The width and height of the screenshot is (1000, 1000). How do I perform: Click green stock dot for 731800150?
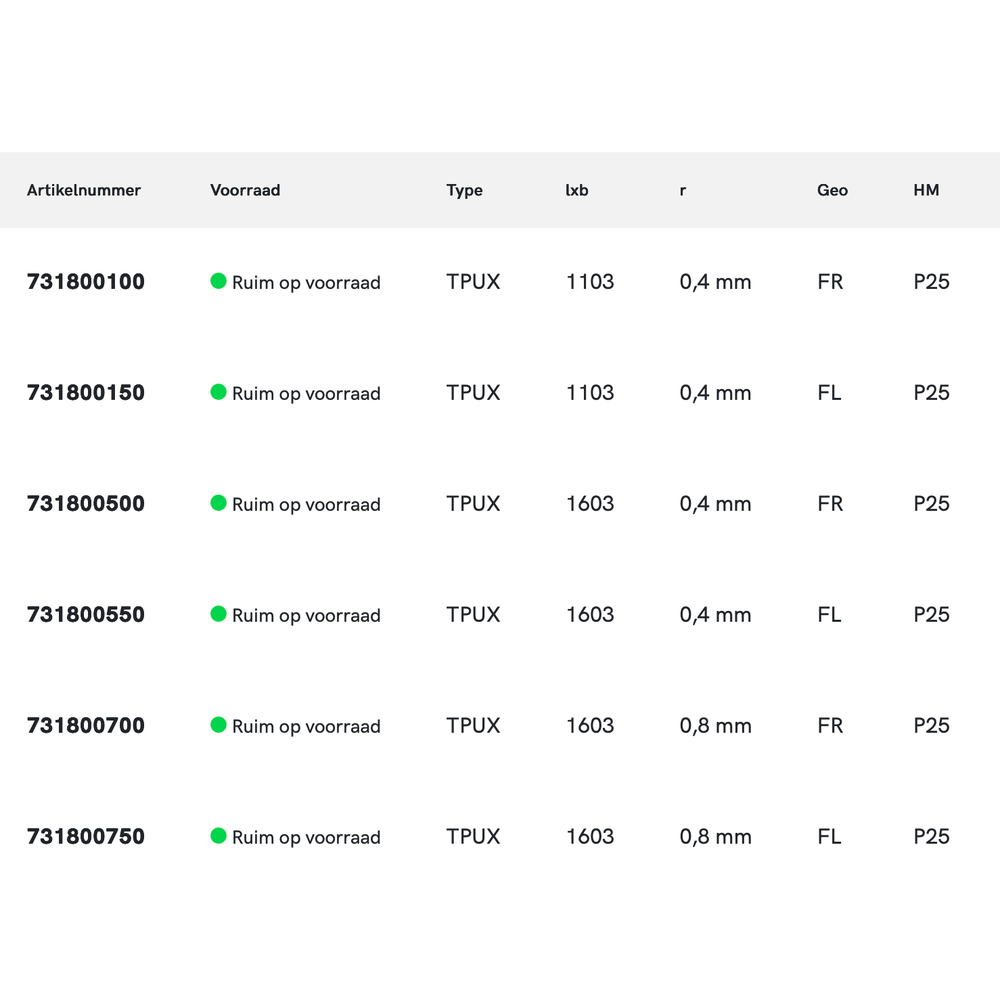218,392
